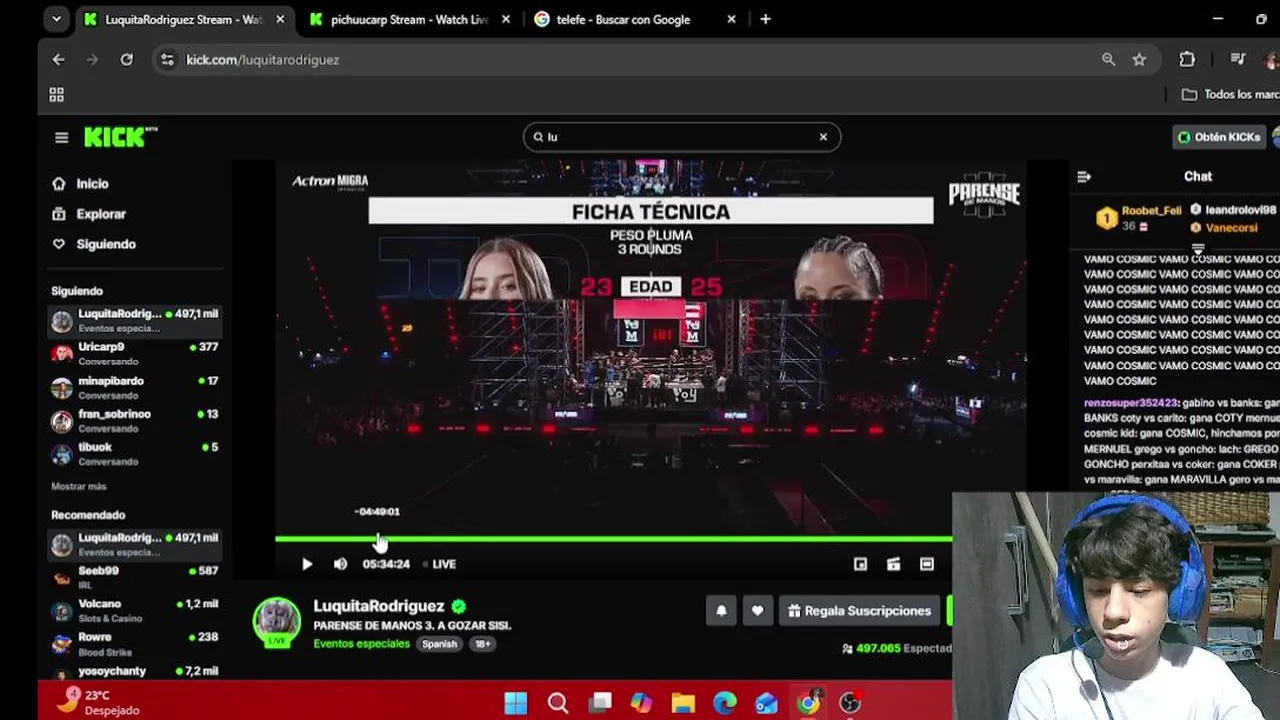Click the 18+ tag

point(482,644)
